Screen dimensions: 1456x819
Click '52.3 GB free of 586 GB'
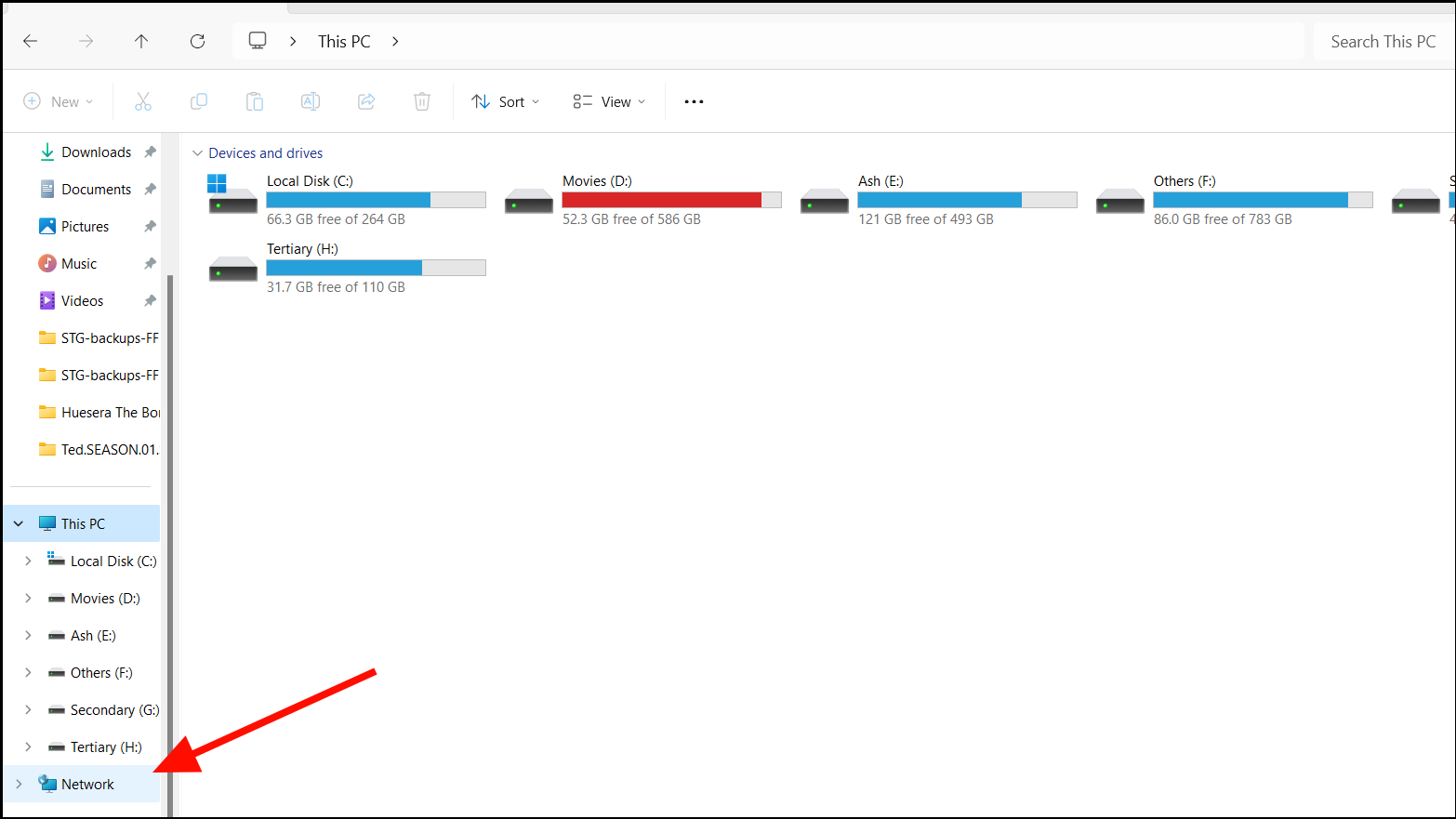point(631,219)
